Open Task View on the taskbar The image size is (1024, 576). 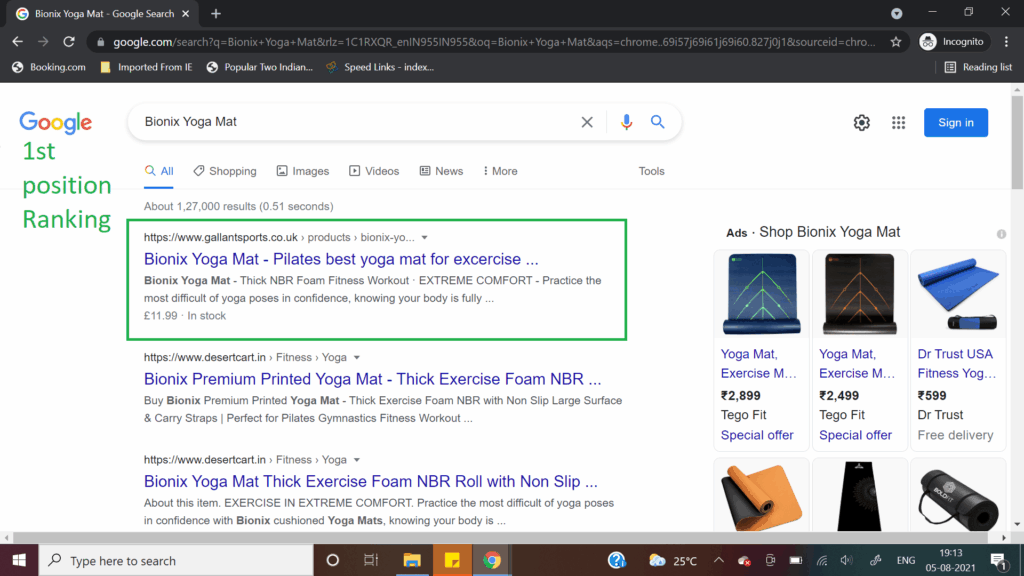tap(371, 560)
